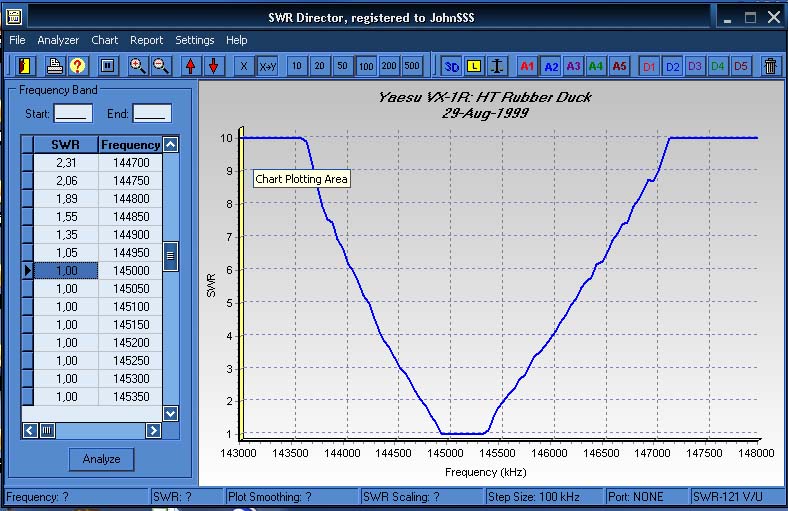Open the File menu
Viewport: 788px width, 511px height.
[17, 40]
